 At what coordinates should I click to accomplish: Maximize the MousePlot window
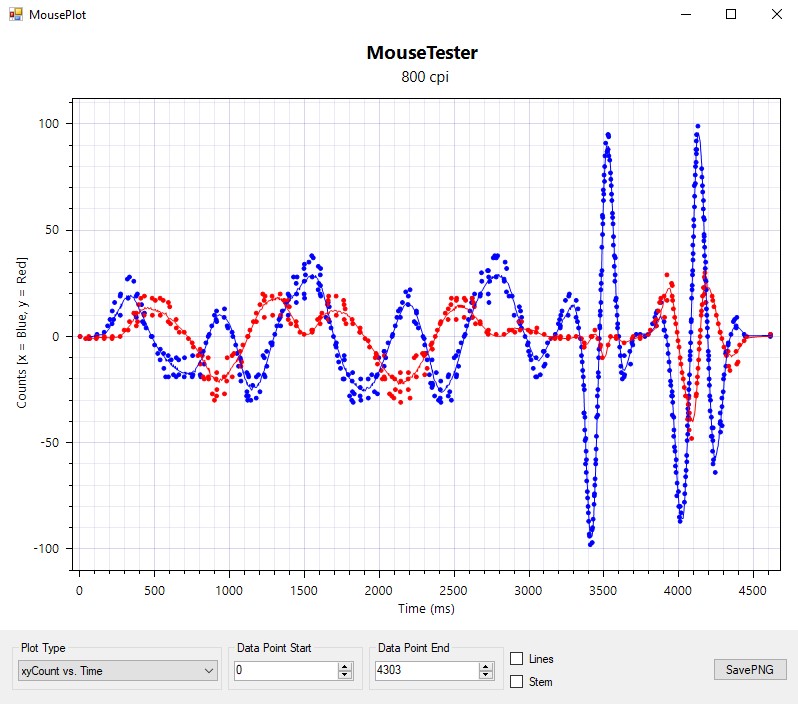pos(731,15)
